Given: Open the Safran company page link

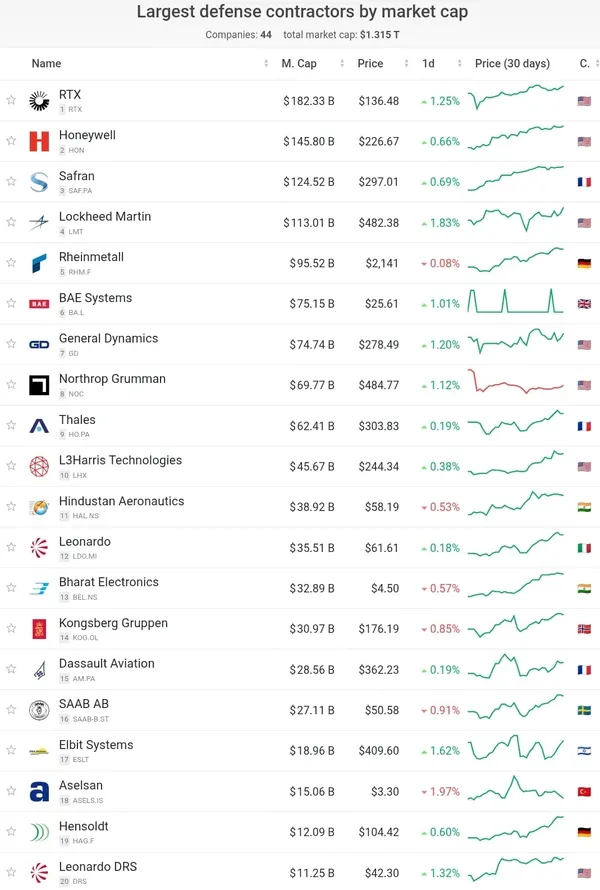Looking at the screenshot, I should [x=77, y=176].
